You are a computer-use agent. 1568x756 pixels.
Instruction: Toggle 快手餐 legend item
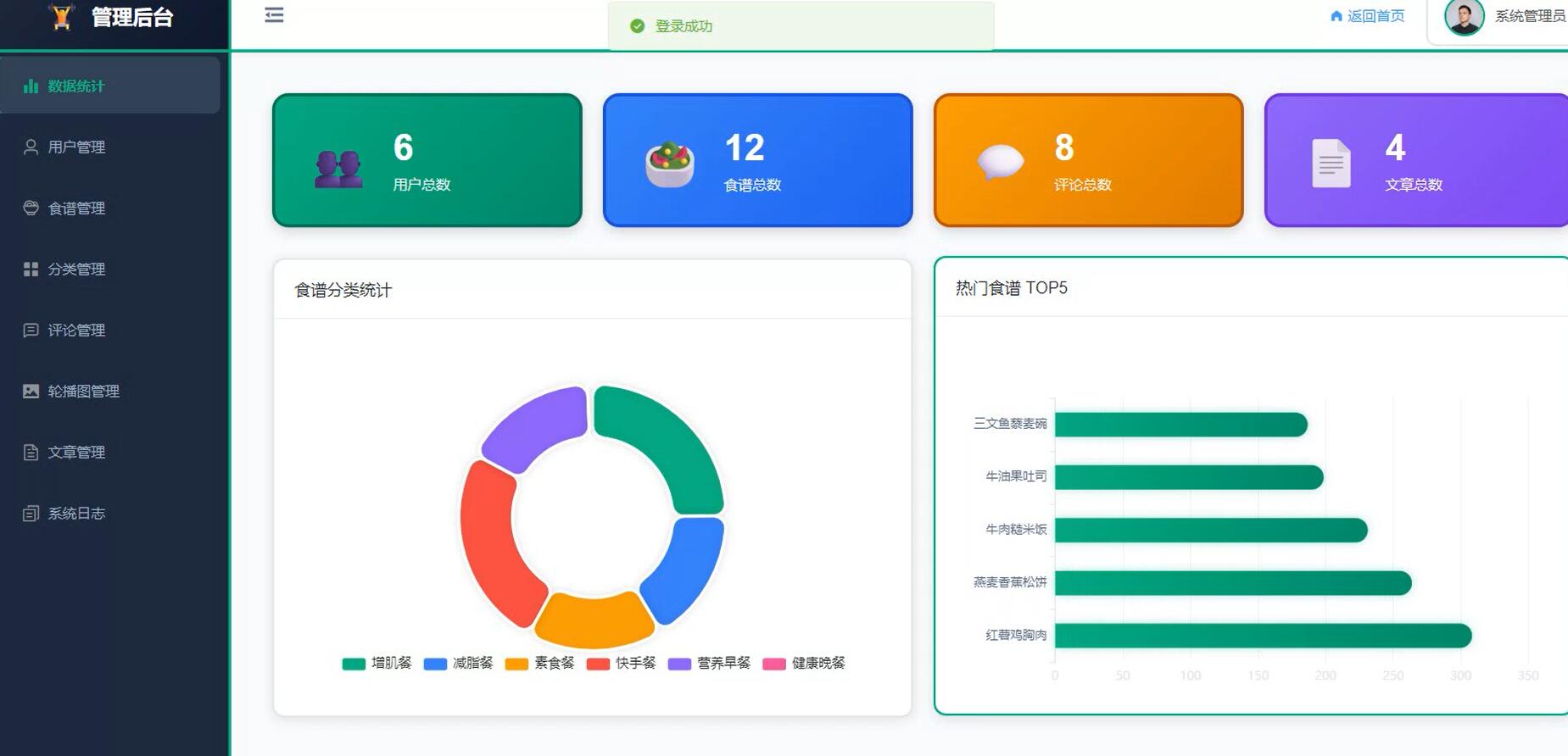coord(621,663)
